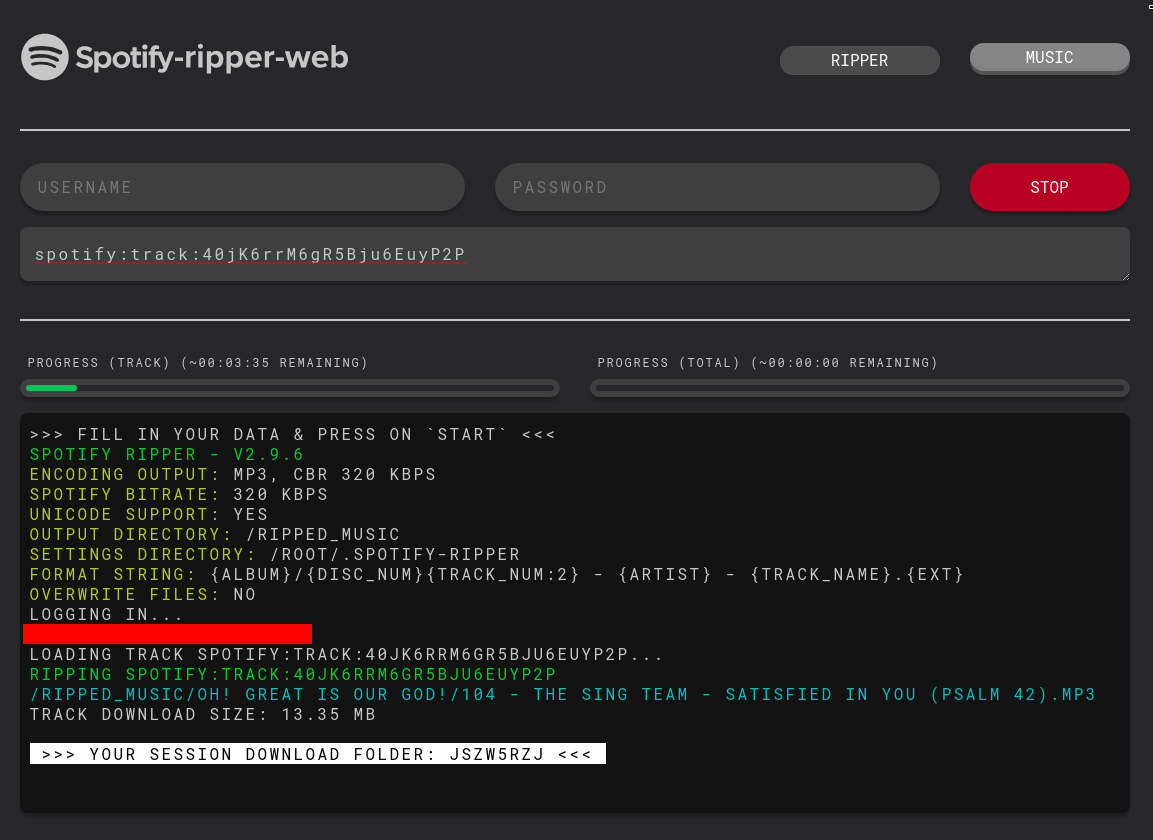The height and width of the screenshot is (840, 1153).
Task: Click the 'SPOTIFY BITRATE: 320 KBPS' line
Action: [x=179, y=494]
